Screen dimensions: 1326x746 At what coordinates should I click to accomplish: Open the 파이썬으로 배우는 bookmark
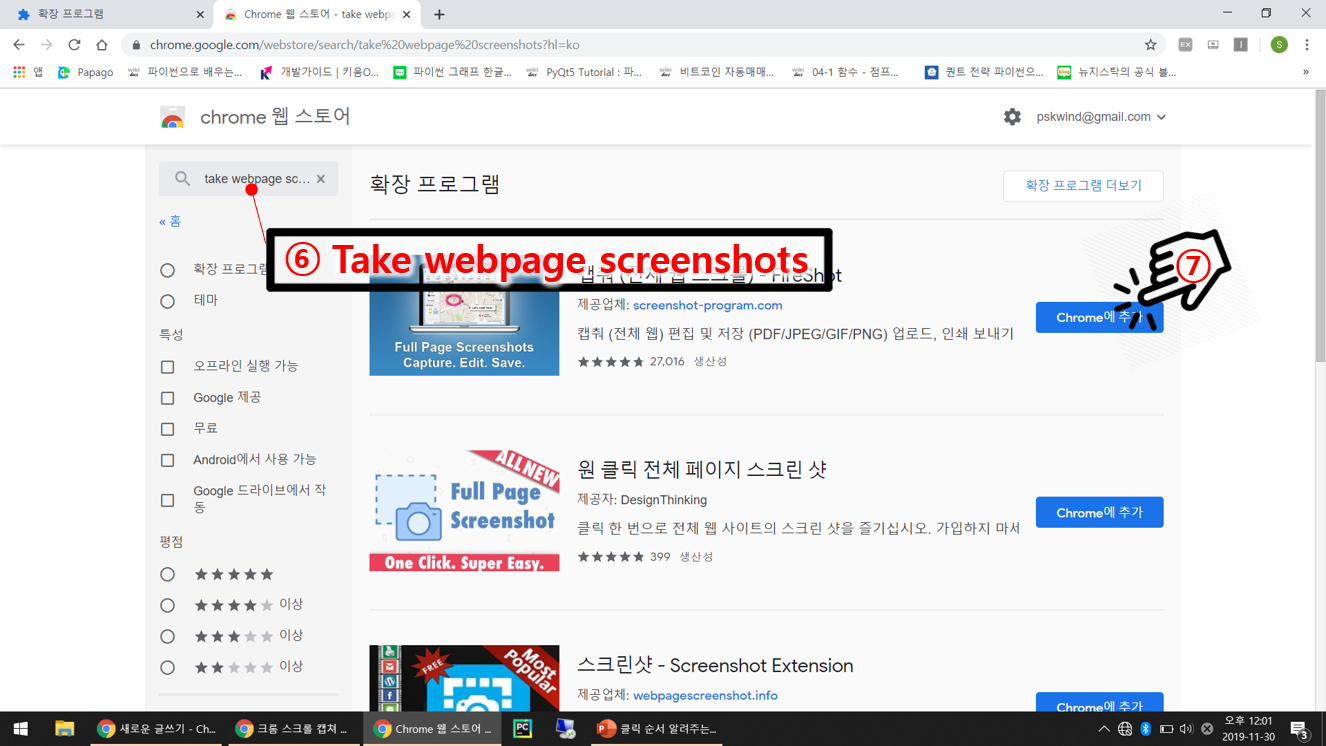point(185,72)
